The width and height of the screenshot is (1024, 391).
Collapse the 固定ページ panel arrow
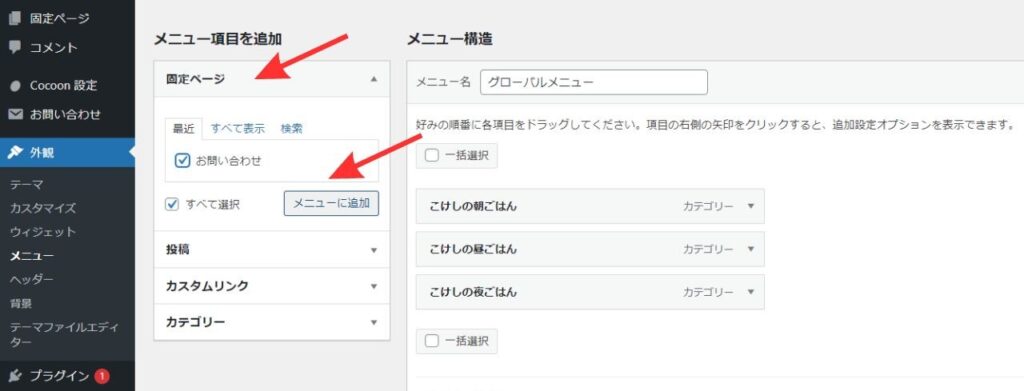[x=374, y=79]
